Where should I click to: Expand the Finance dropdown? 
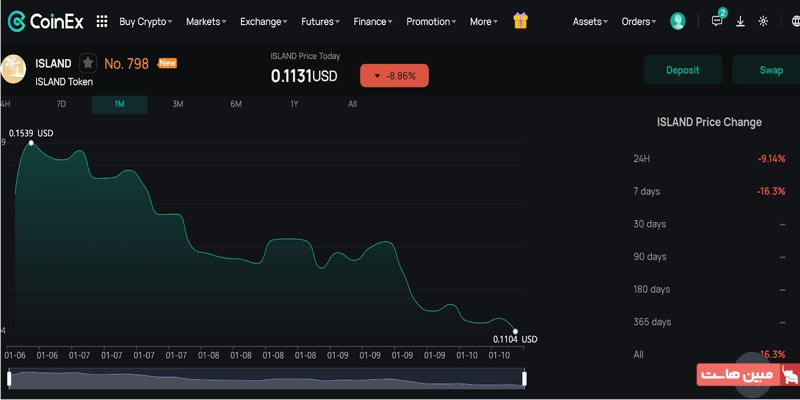coord(373,21)
